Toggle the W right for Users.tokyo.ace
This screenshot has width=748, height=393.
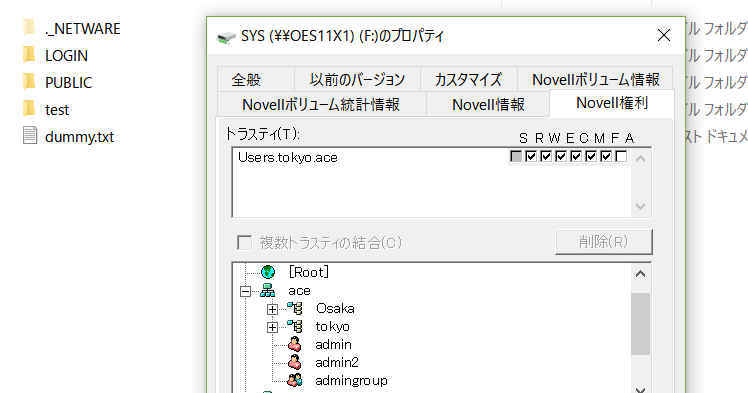(546, 156)
